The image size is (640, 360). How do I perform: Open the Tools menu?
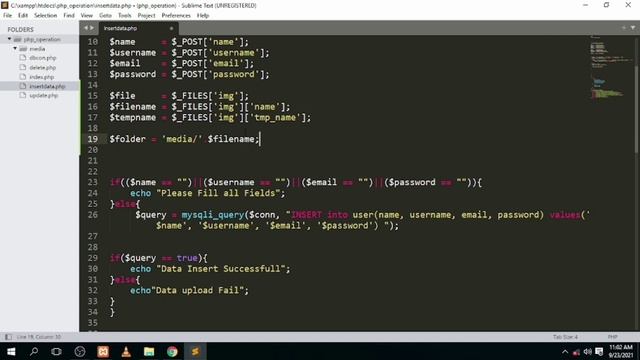[124, 16]
